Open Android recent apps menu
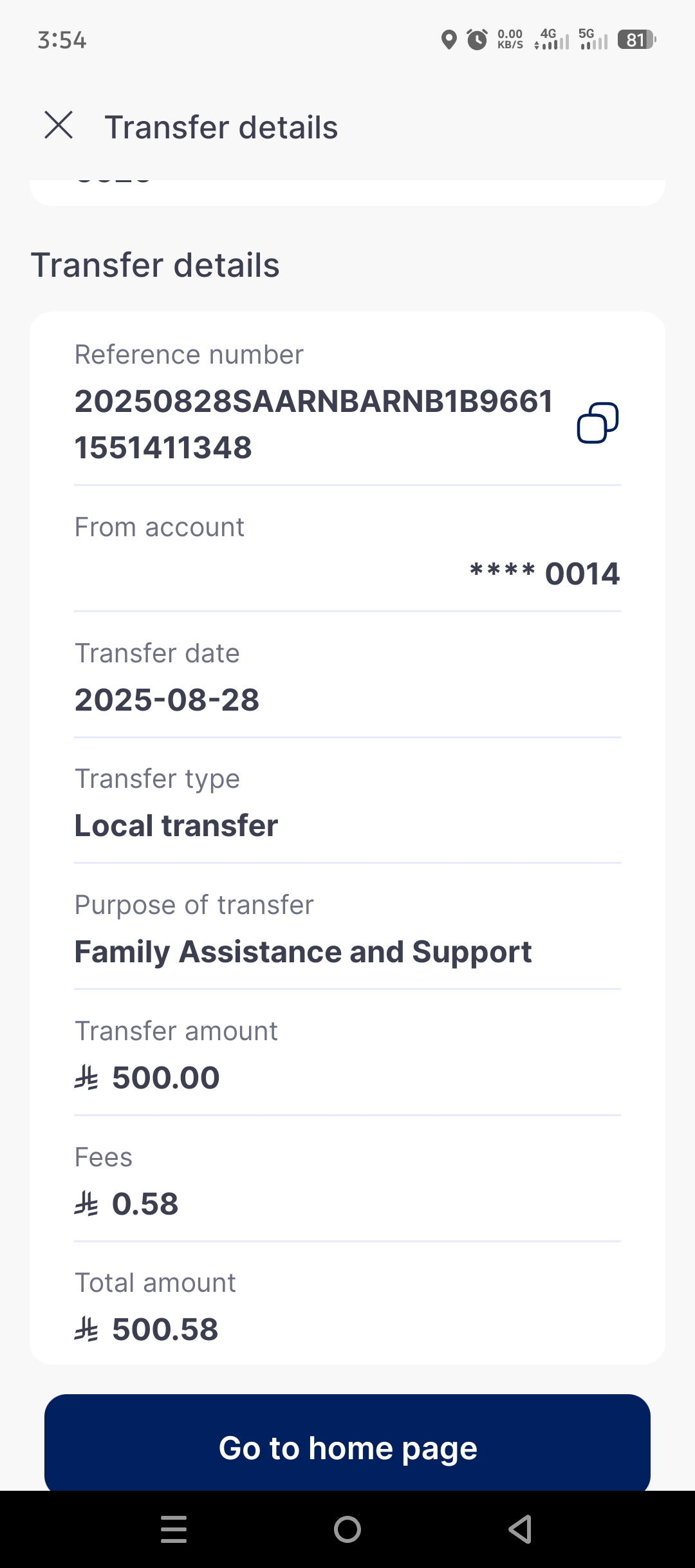This screenshot has width=695, height=1568. pyautogui.click(x=174, y=1529)
